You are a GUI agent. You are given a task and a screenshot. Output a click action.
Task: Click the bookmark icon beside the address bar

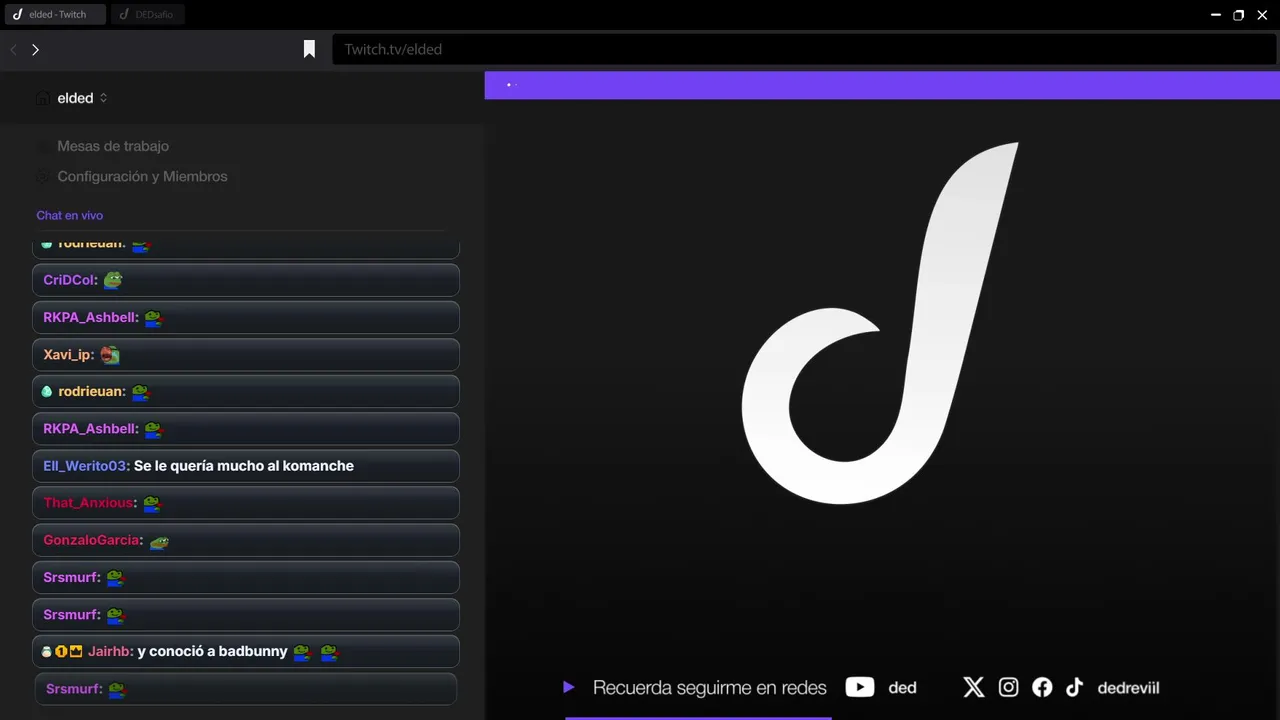(x=310, y=49)
